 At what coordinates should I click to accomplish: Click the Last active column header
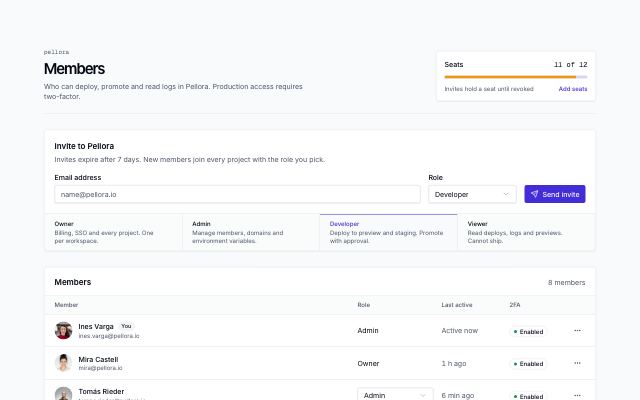[x=457, y=305]
